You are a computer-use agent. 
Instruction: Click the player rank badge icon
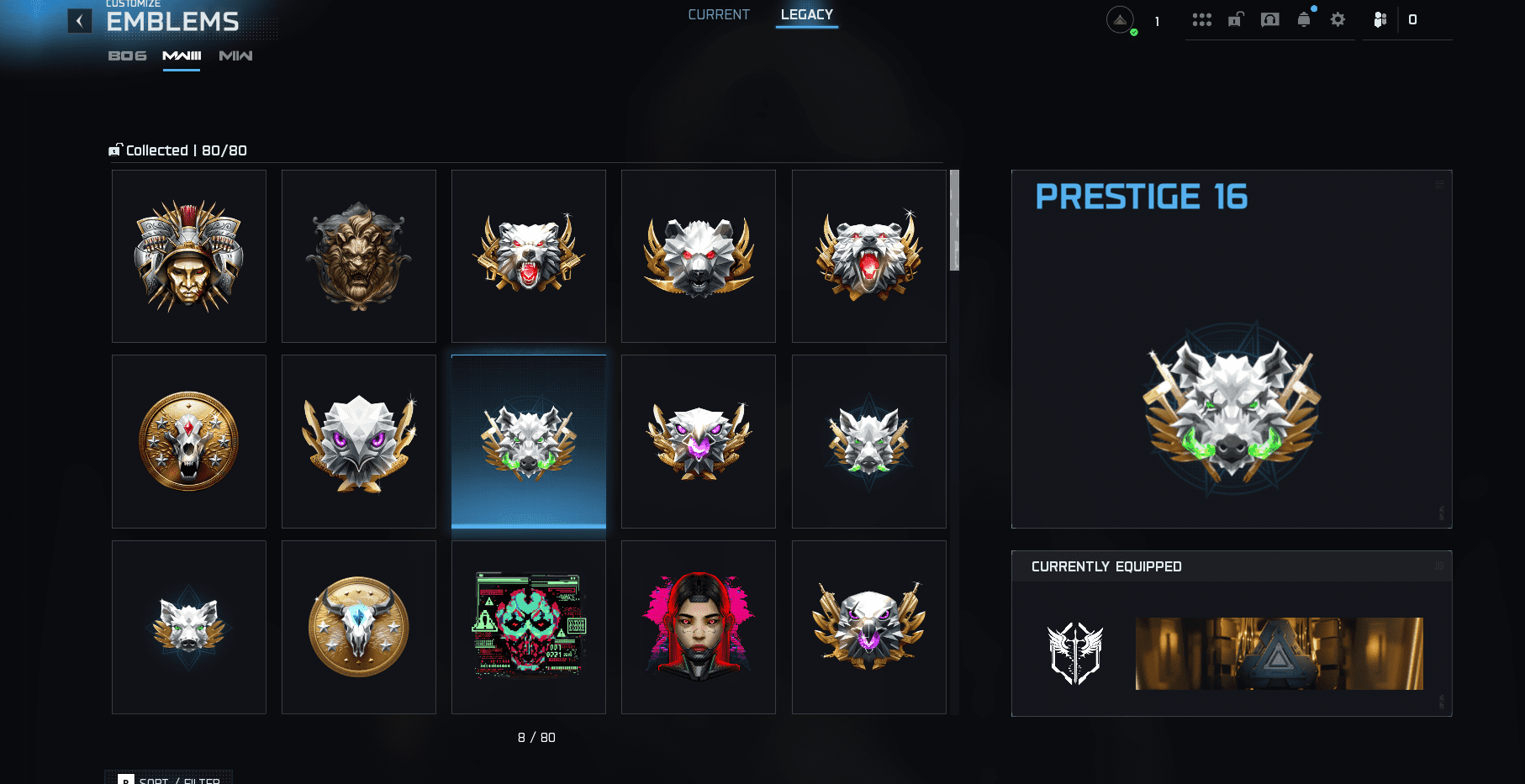[1120, 20]
